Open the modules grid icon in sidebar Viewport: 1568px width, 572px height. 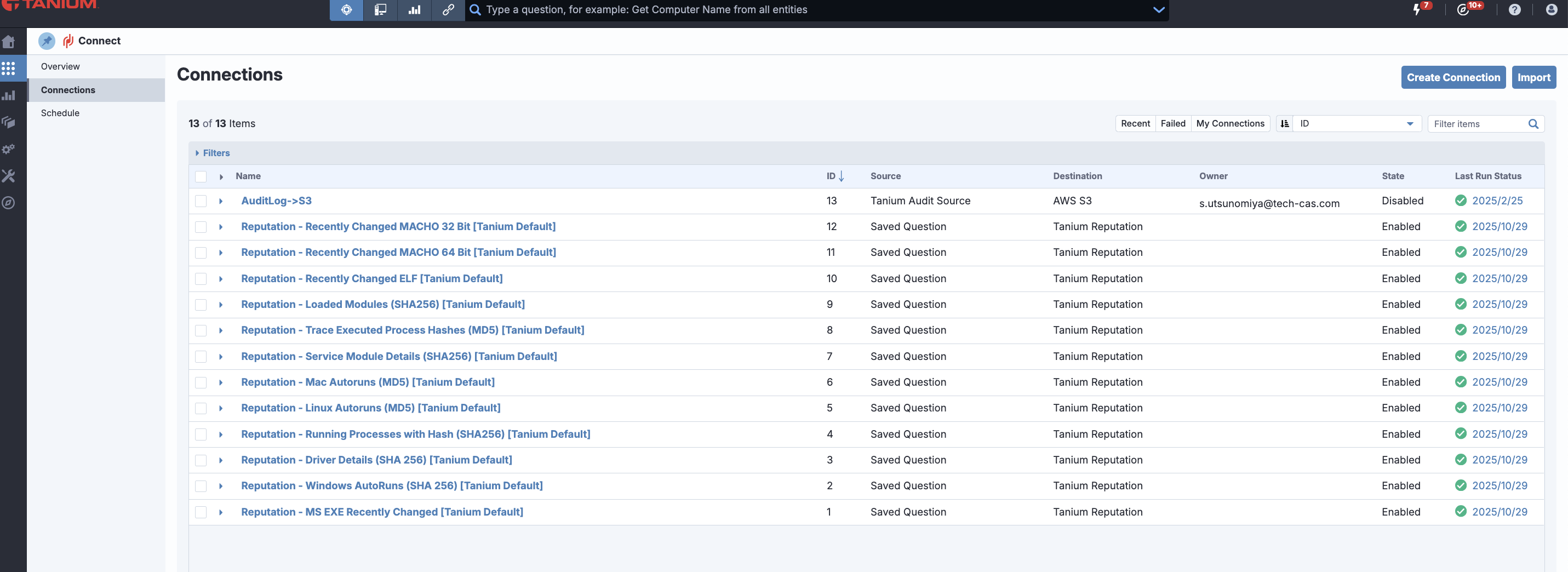[9, 68]
